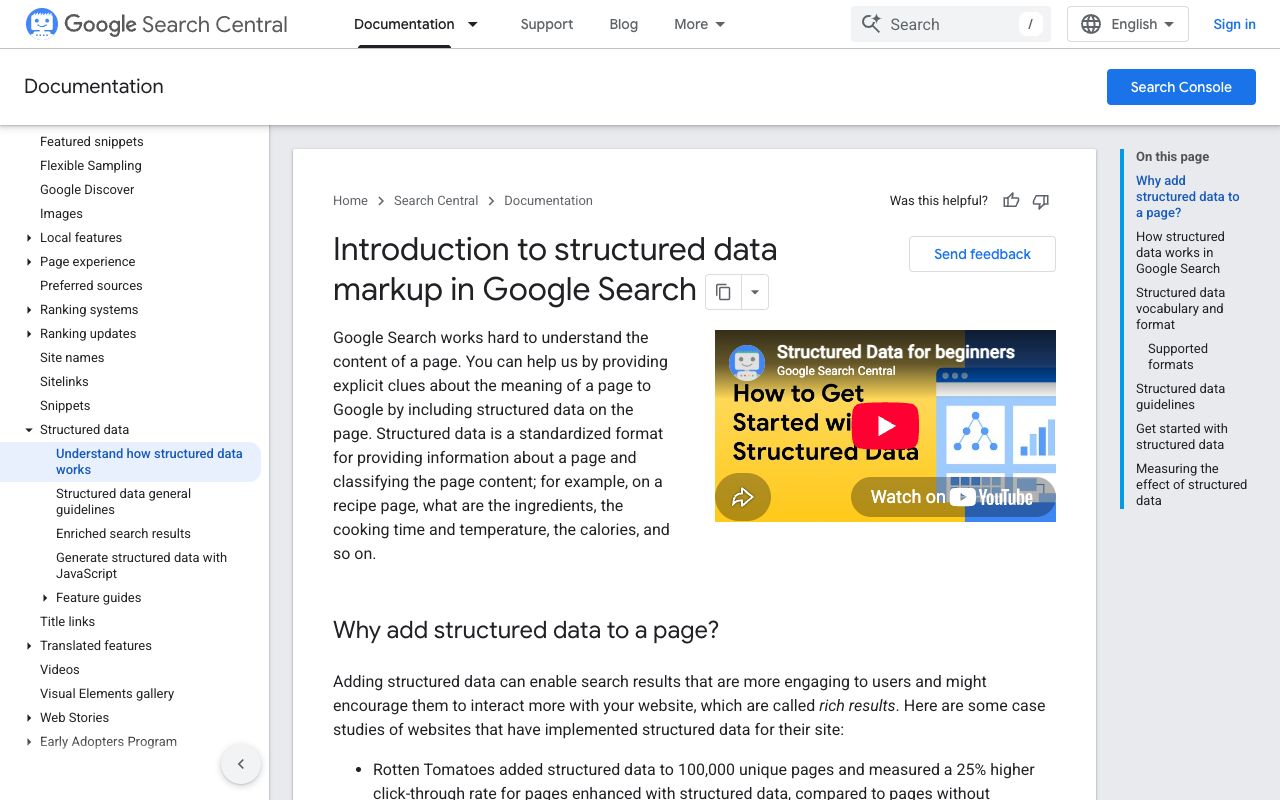Open the copy page options dropdown arrow
The height and width of the screenshot is (800, 1280).
point(755,292)
